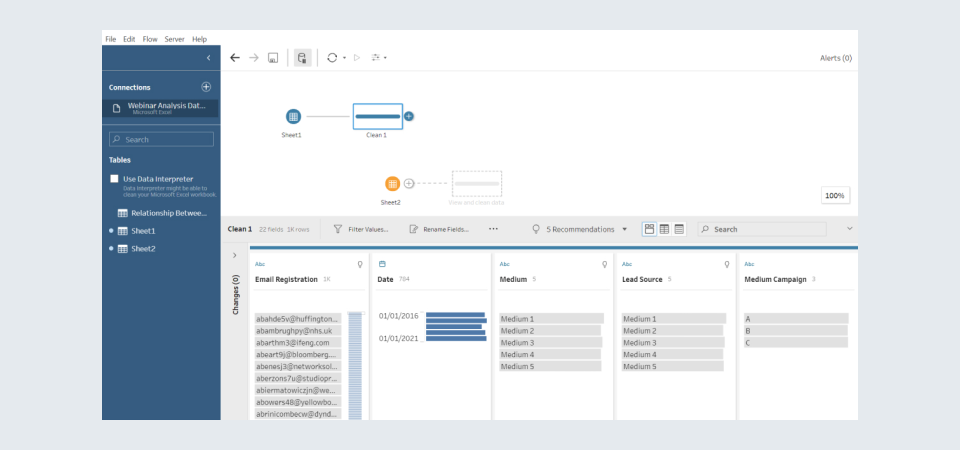Image resolution: width=960 pixels, height=450 pixels.
Task: Refresh the flow data with refresh icon
Action: 332,58
